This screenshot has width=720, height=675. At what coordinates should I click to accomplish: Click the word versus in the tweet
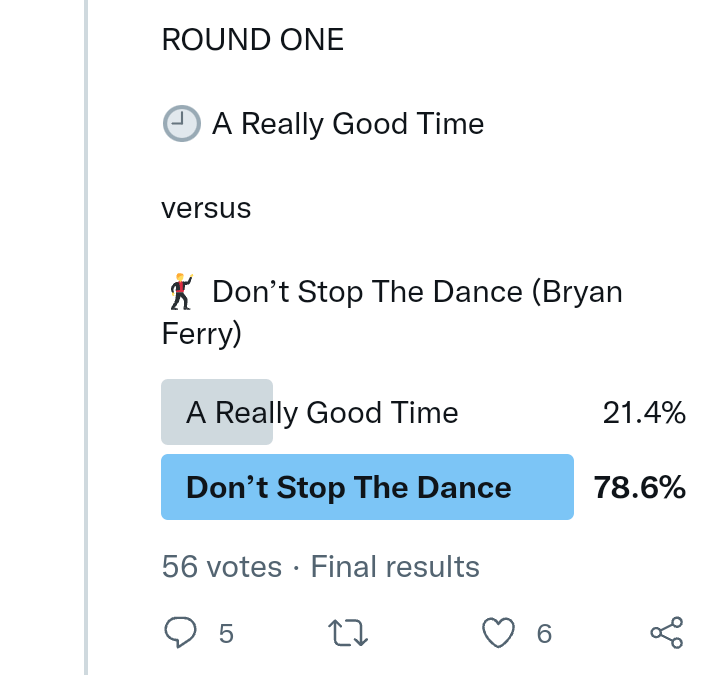[206, 208]
